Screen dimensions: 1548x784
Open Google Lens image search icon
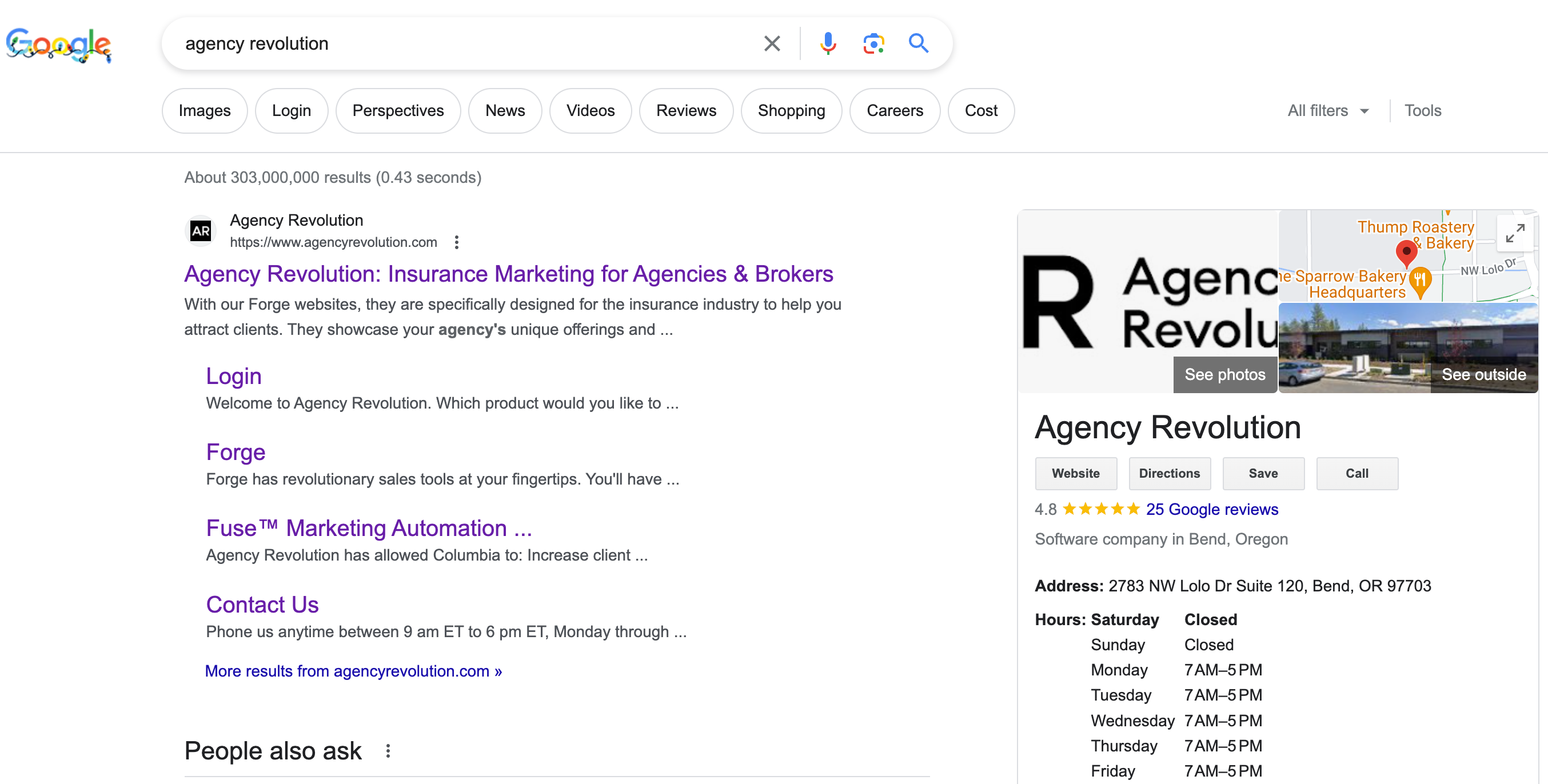click(873, 43)
